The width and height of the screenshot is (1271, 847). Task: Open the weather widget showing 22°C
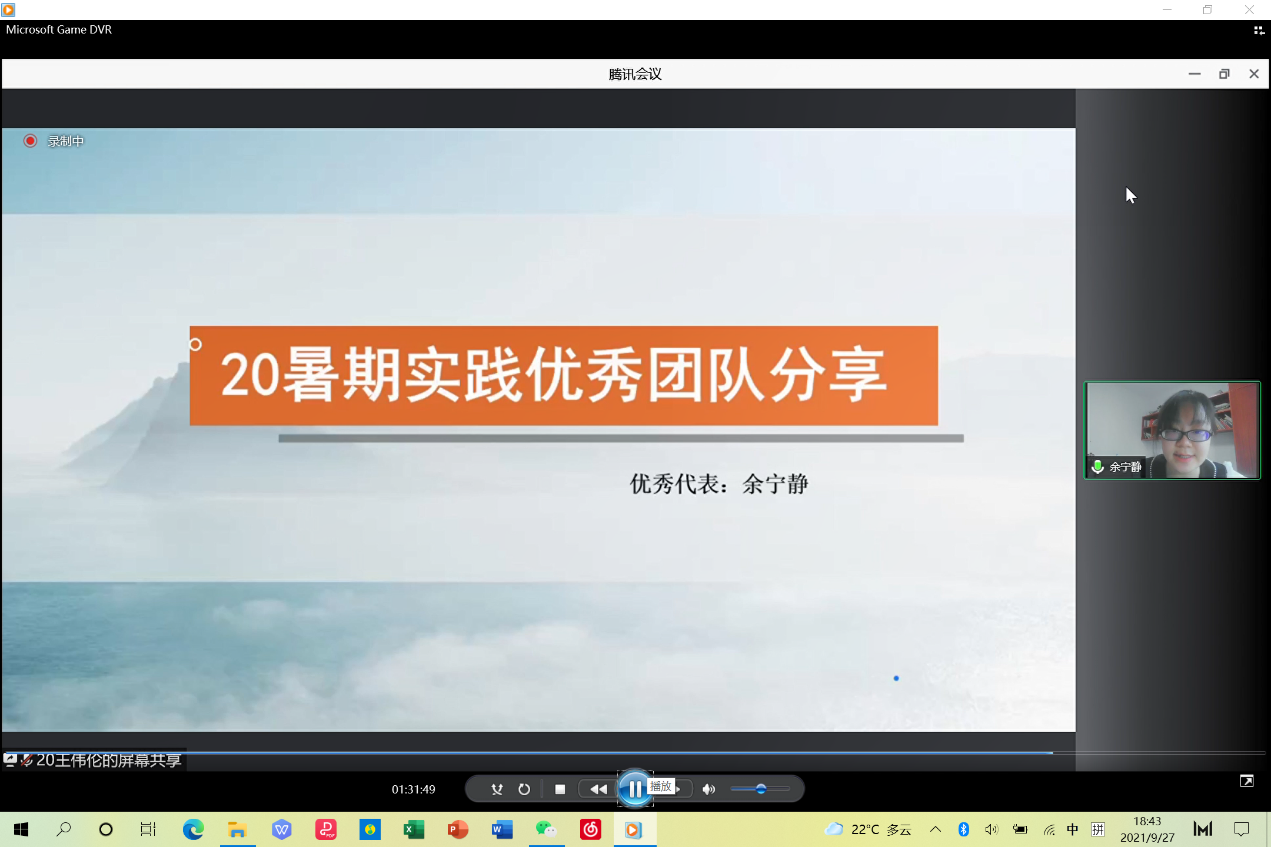[x=868, y=829]
